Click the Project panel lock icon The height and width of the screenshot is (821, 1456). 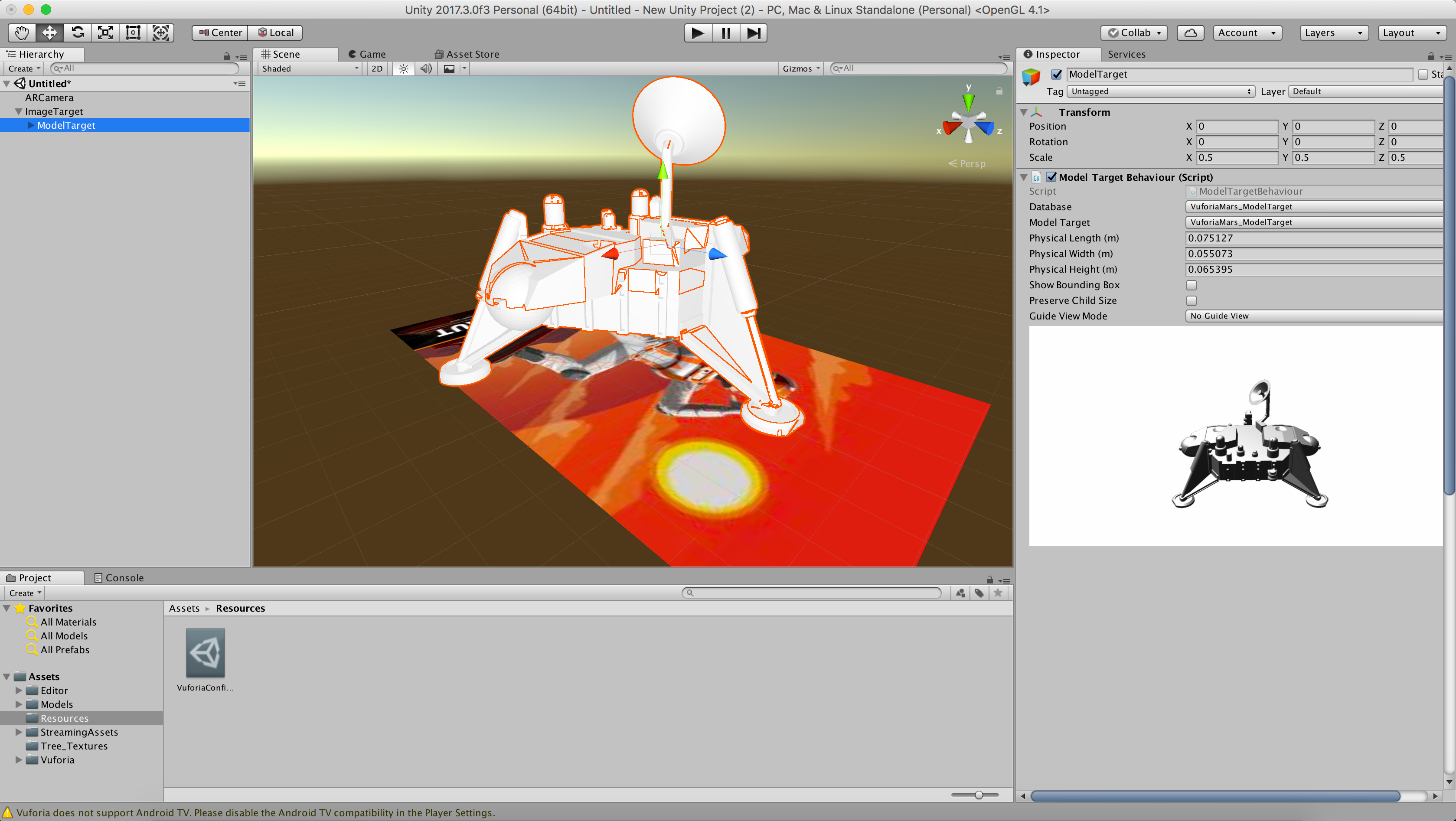[x=990, y=580]
